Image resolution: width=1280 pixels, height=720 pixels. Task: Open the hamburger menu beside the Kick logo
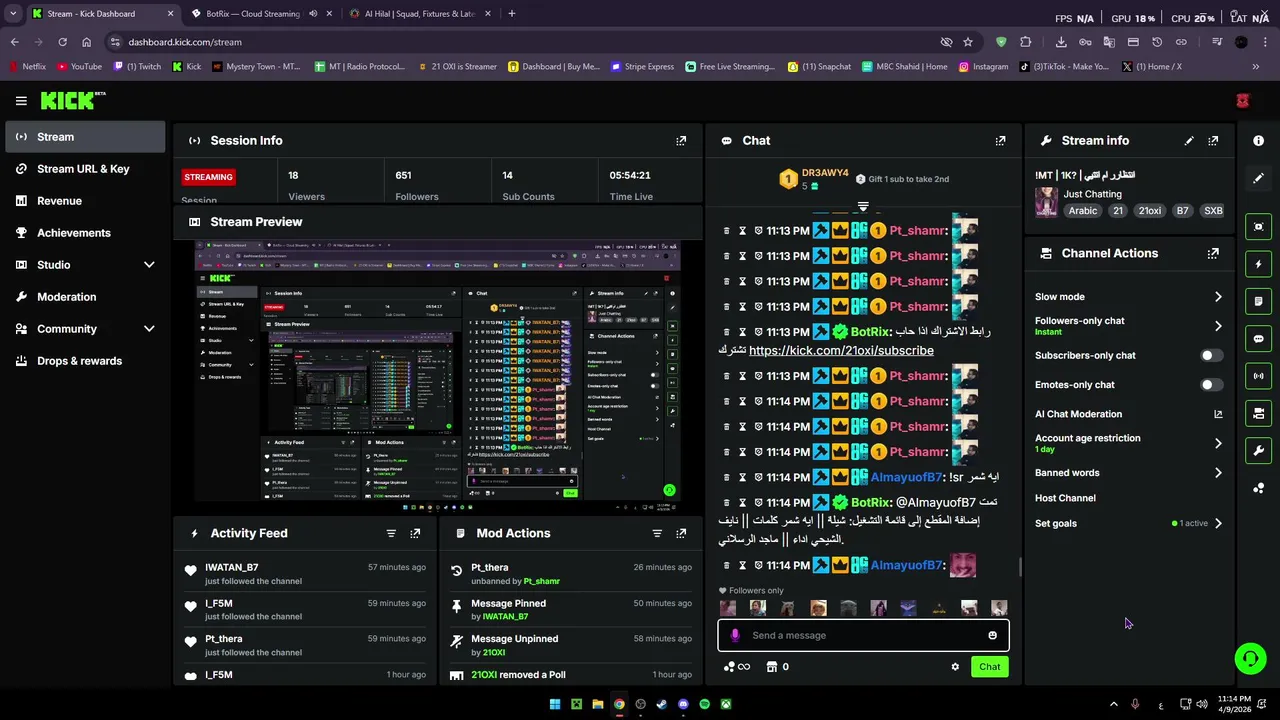[x=21, y=100]
